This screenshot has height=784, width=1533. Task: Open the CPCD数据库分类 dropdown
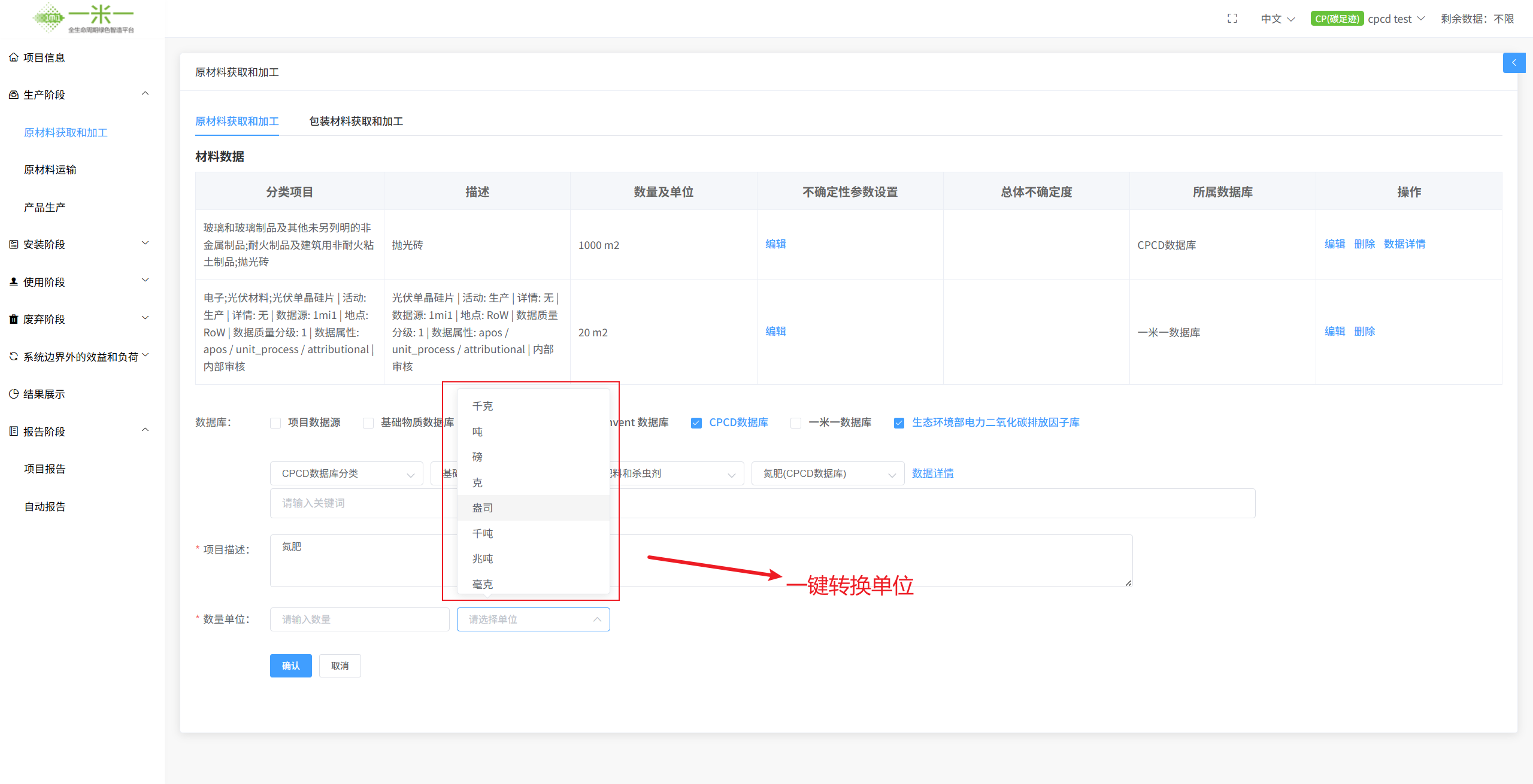pos(347,473)
